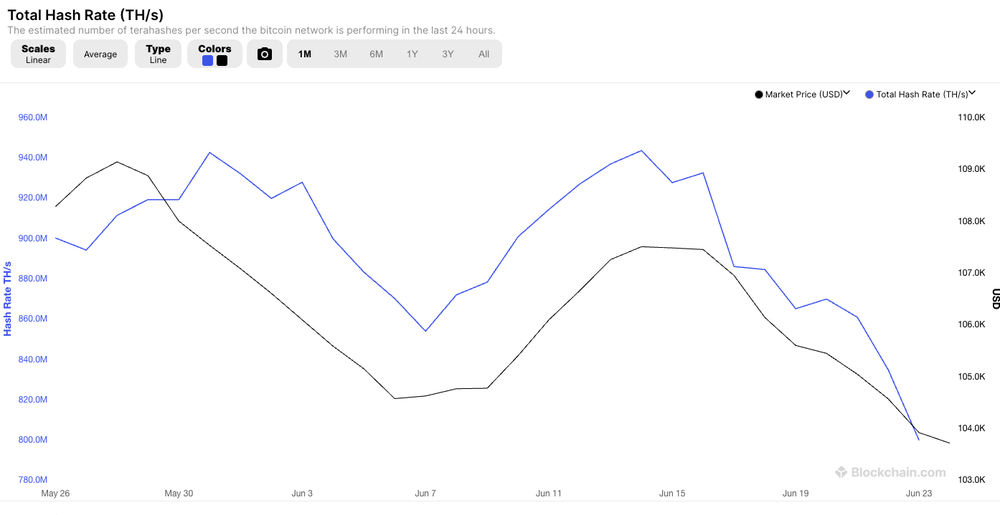1000x515 pixels.
Task: Click the camera screenshot icon
Action: pyautogui.click(x=265, y=54)
